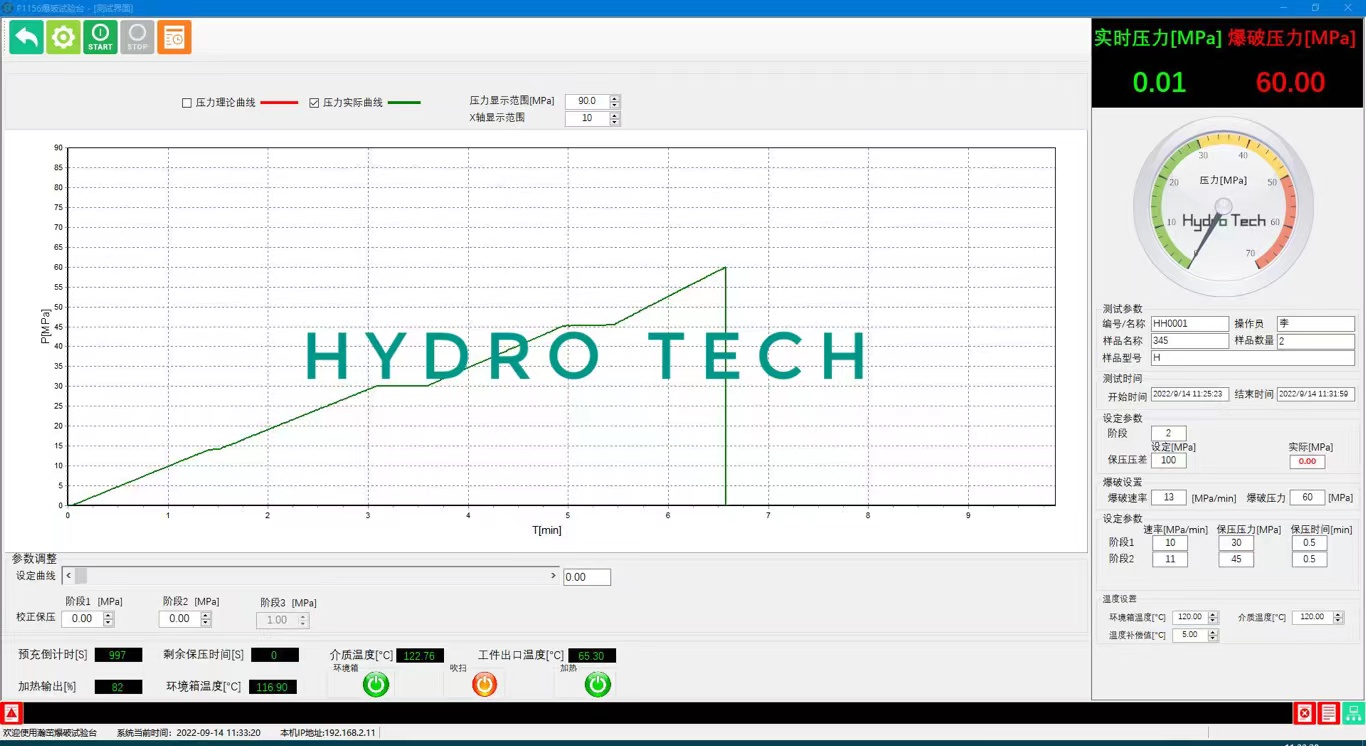Uncheck the 压力实际曲线 checkbox
The width and height of the screenshot is (1366, 746).
pos(314,103)
